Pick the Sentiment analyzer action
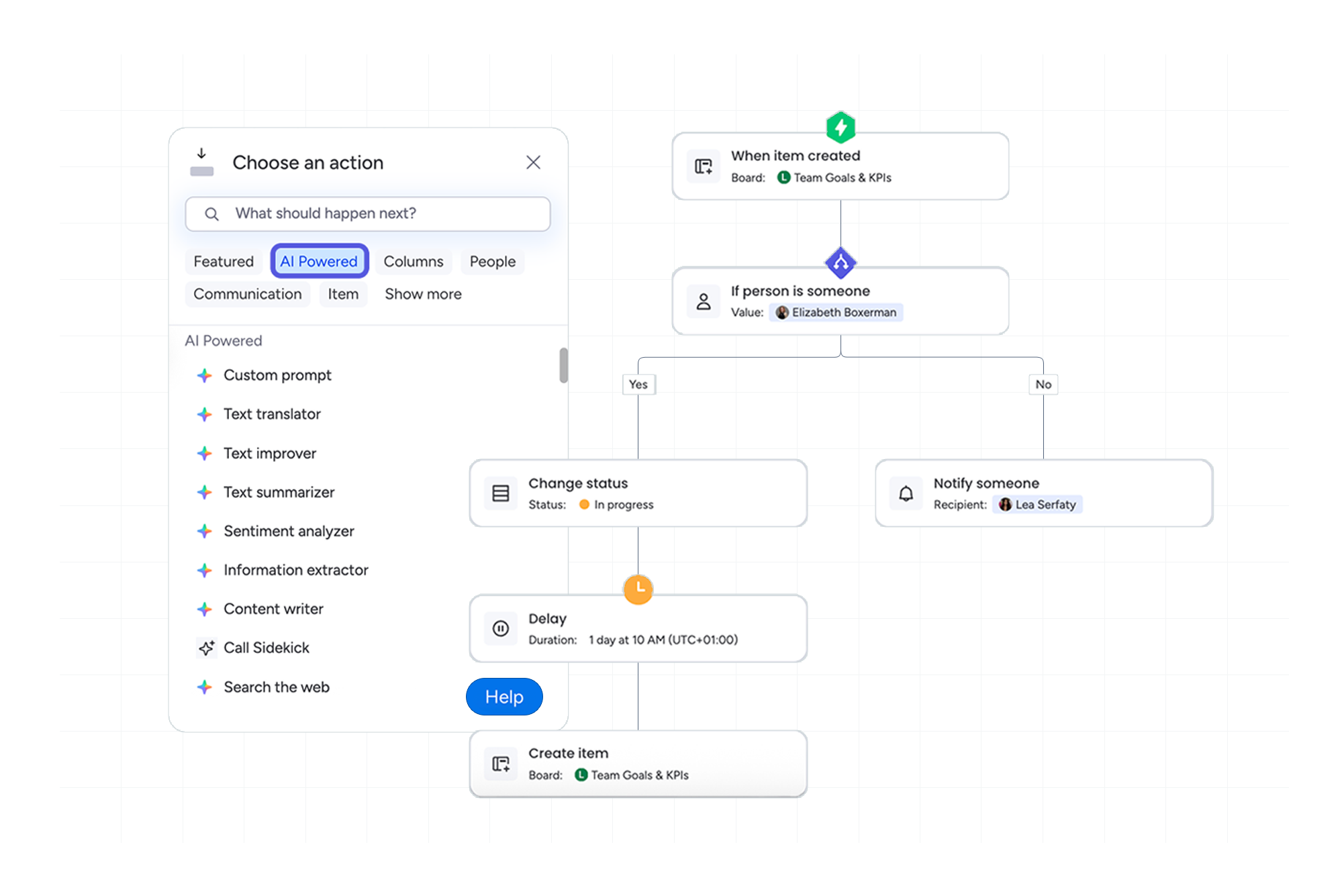 pos(289,531)
